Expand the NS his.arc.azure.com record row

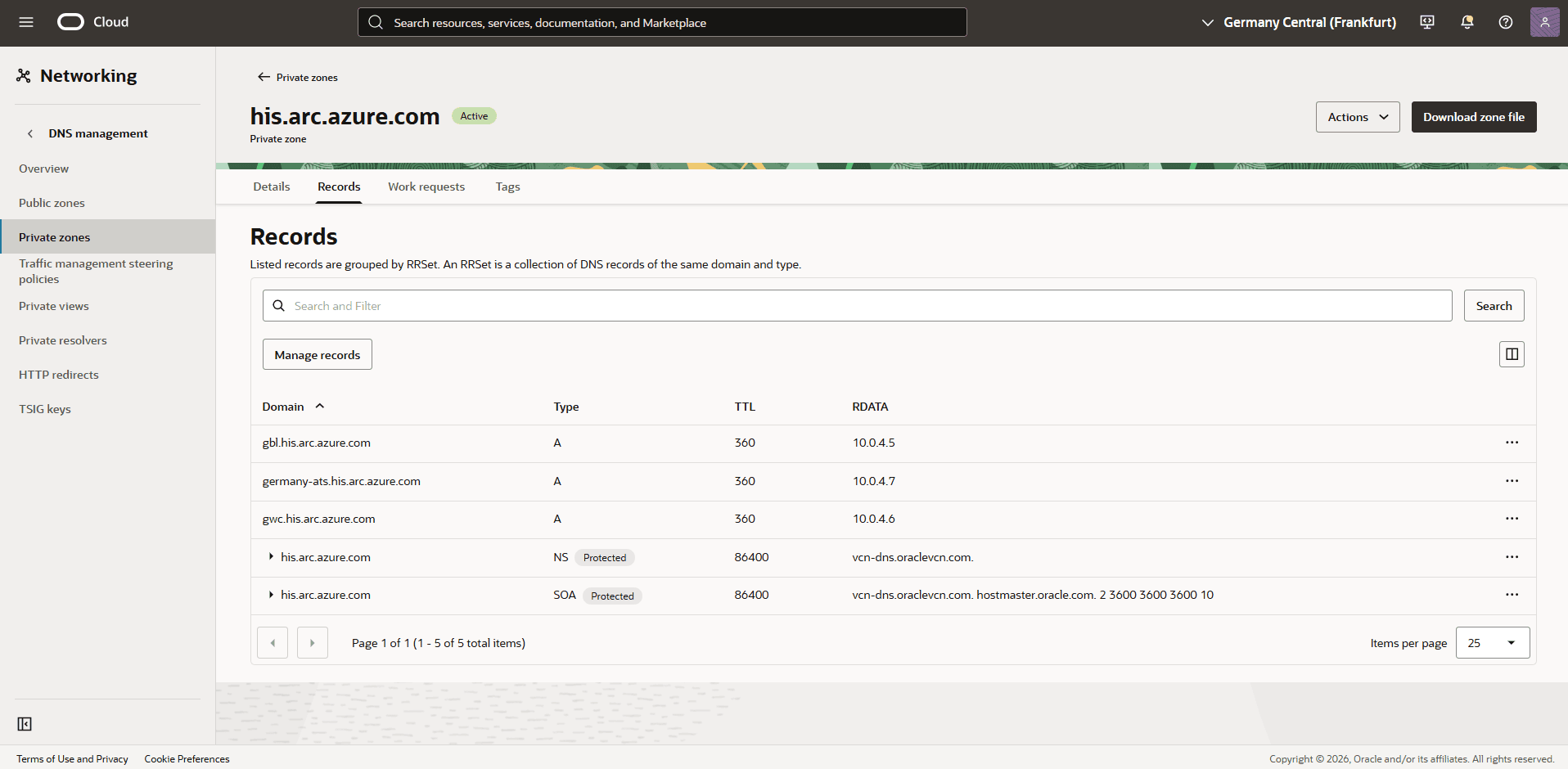pos(271,557)
